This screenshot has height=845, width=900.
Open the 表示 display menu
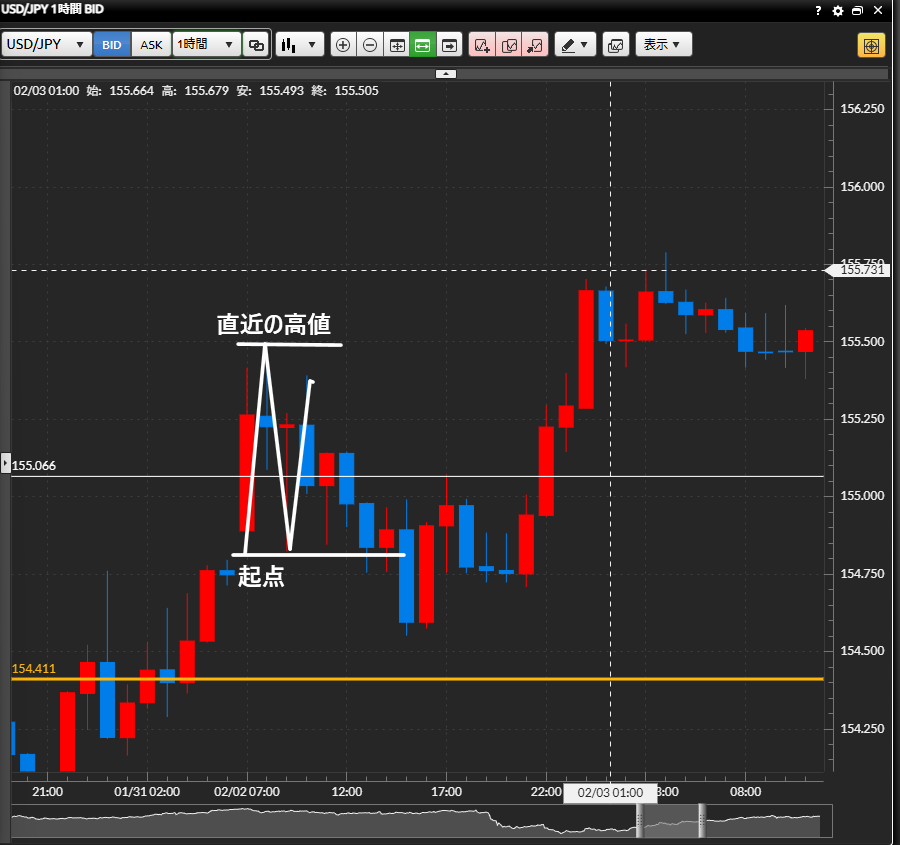tap(664, 45)
